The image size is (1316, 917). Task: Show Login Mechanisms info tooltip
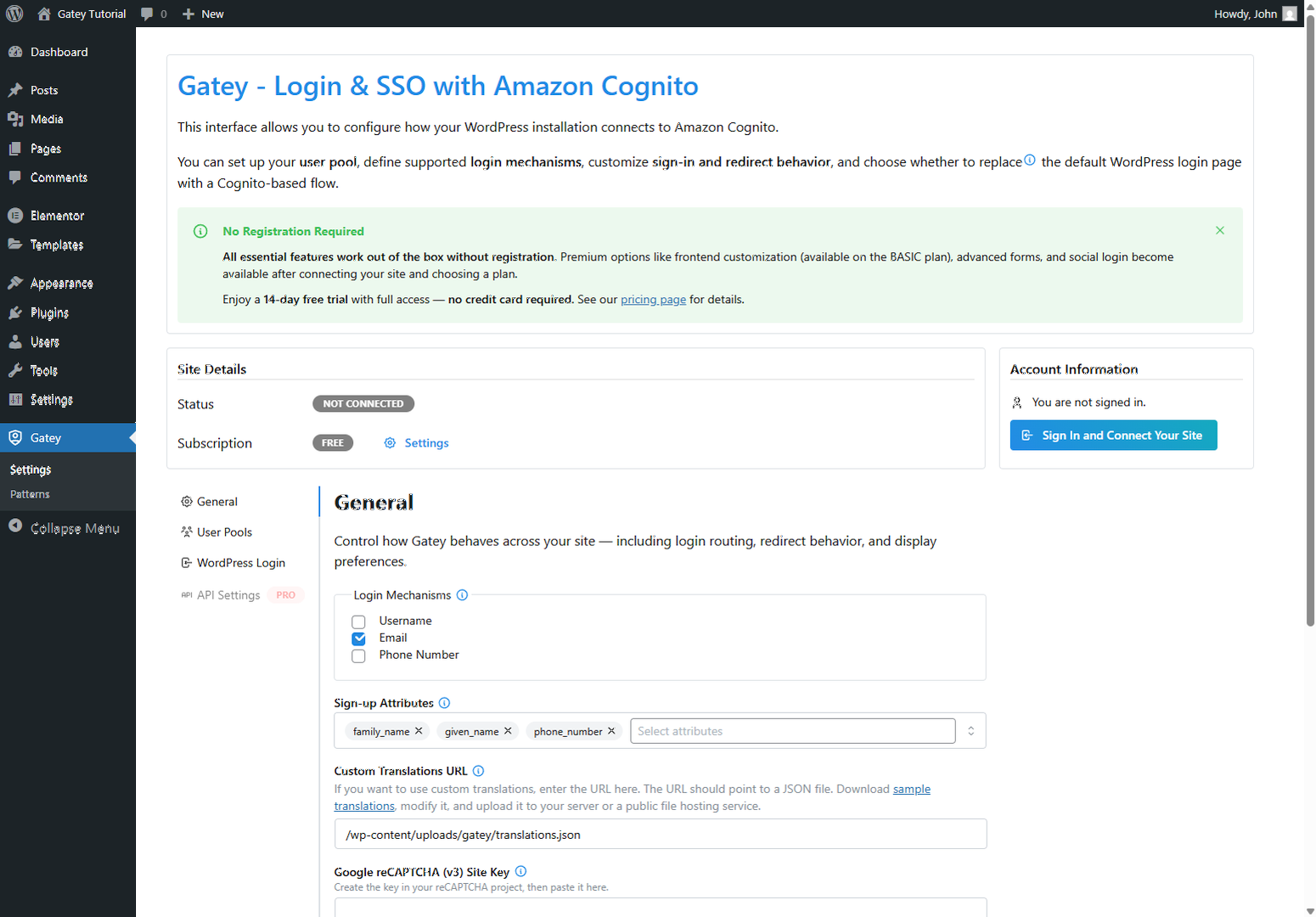(x=462, y=595)
